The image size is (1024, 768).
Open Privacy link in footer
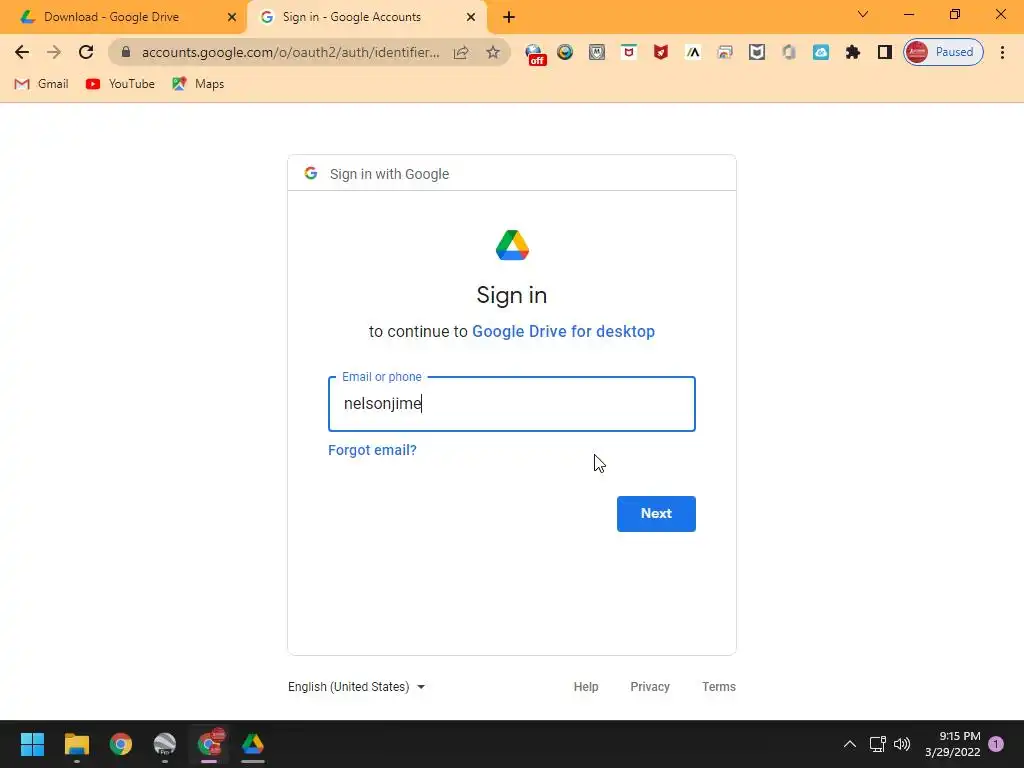[650, 686]
